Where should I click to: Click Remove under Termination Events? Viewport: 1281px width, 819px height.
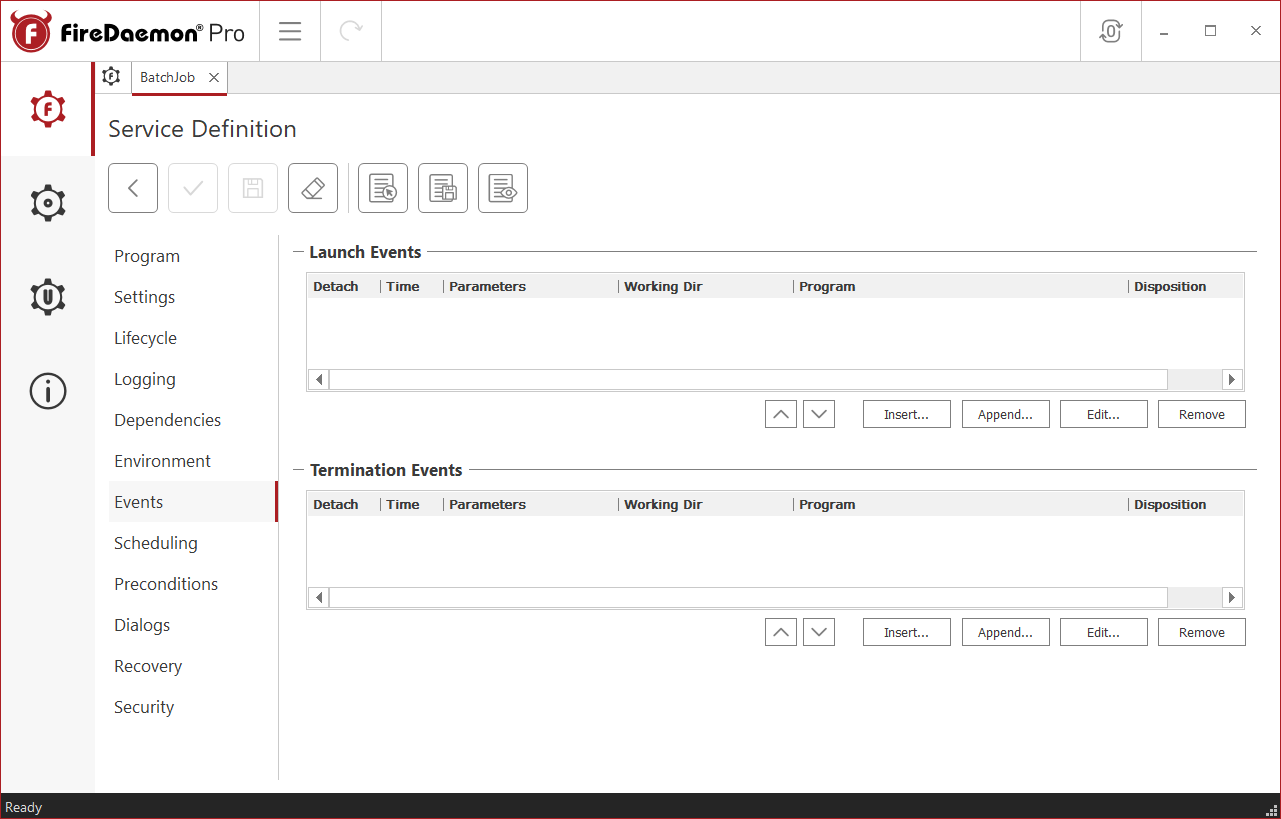coord(1202,632)
